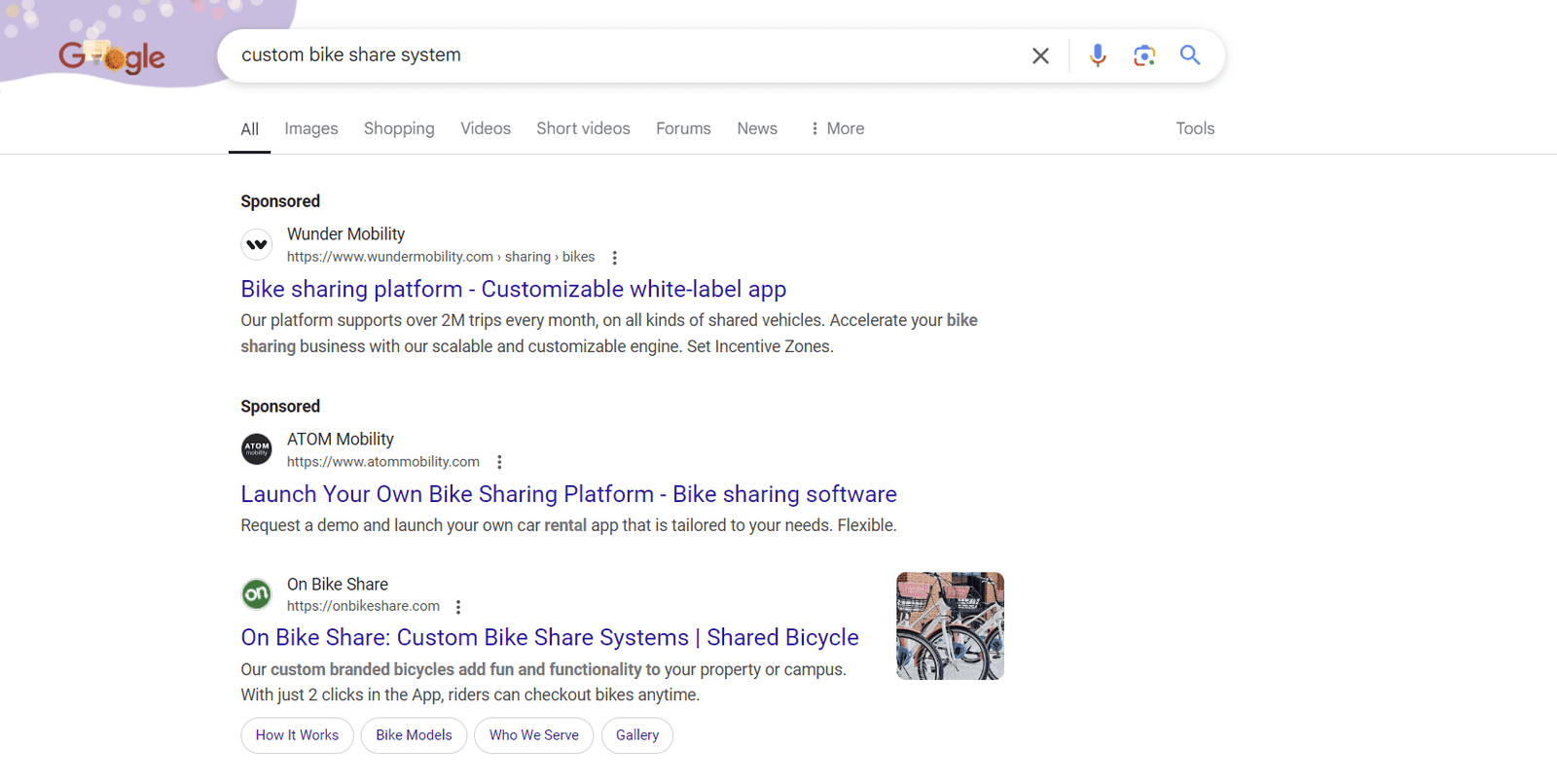Open the three-dot menu for On Bike Share result

pos(458,607)
